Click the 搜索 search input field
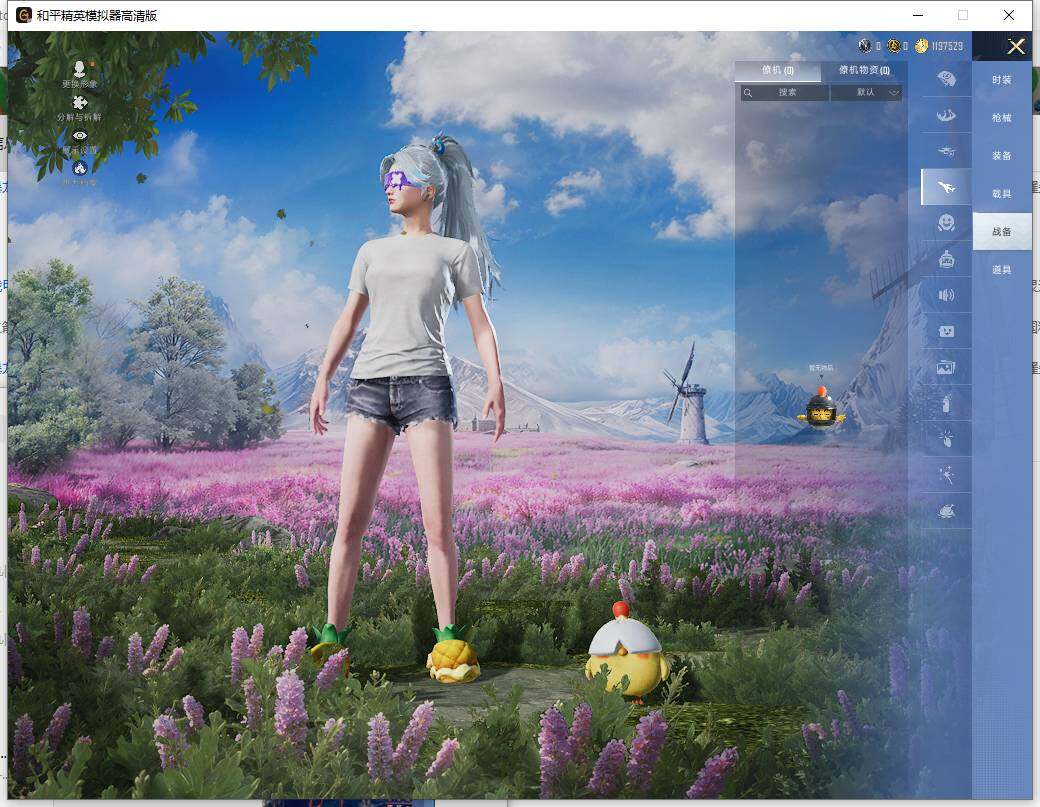 pyautogui.click(x=785, y=92)
